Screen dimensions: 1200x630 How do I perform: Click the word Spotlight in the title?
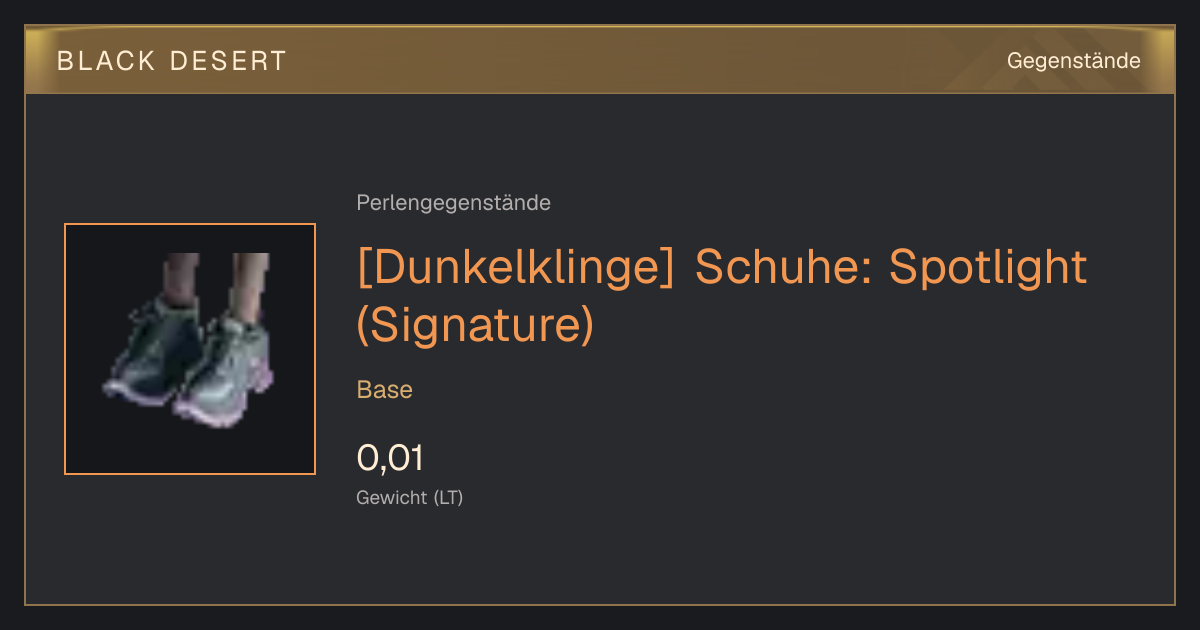[988, 267]
